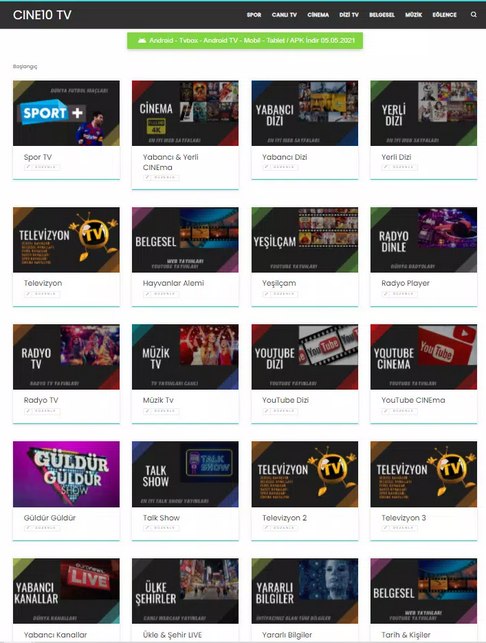
Task: Go to the EĞLENCE navigation item
Action: pos(445,15)
